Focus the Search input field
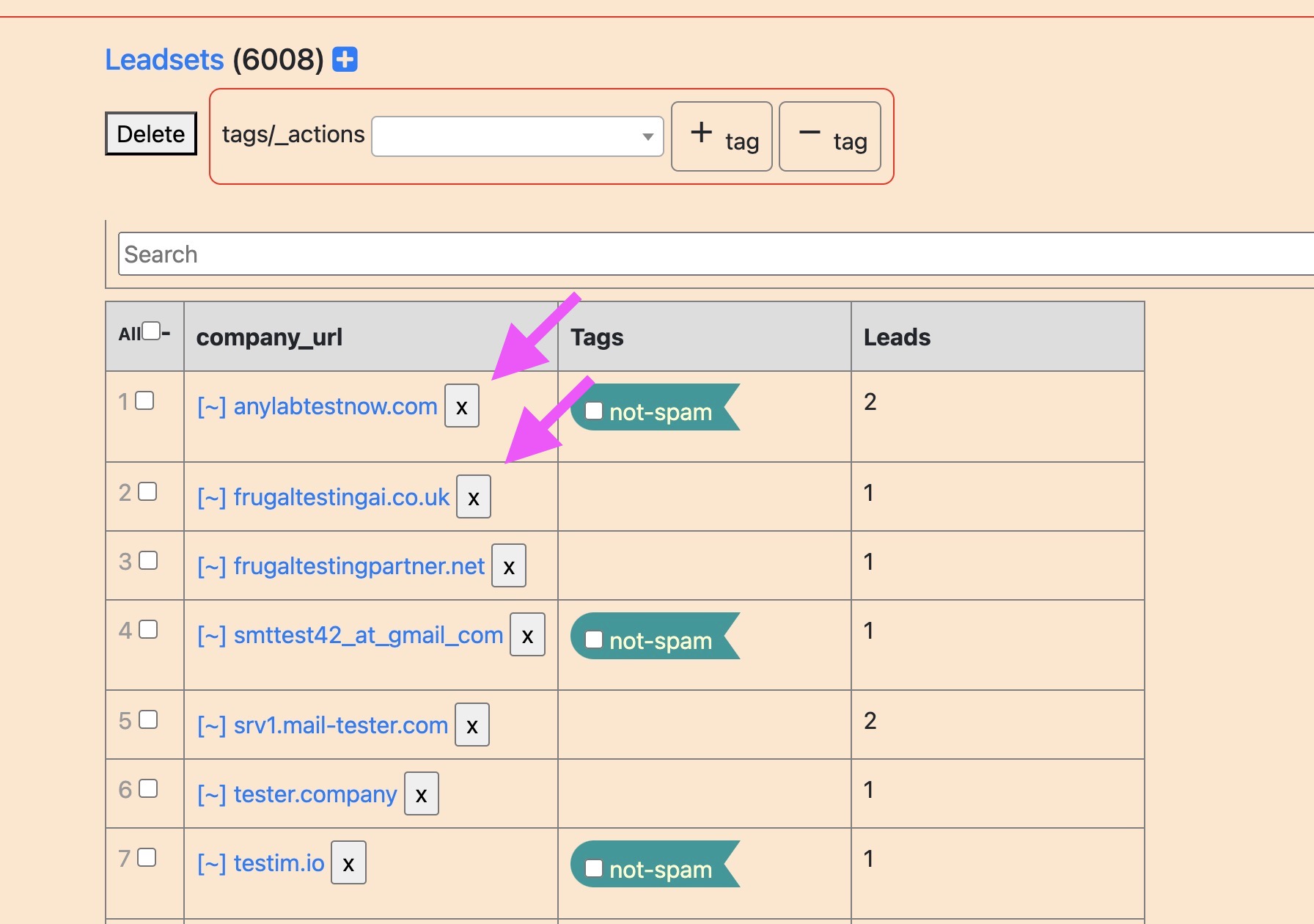 pyautogui.click(x=716, y=254)
